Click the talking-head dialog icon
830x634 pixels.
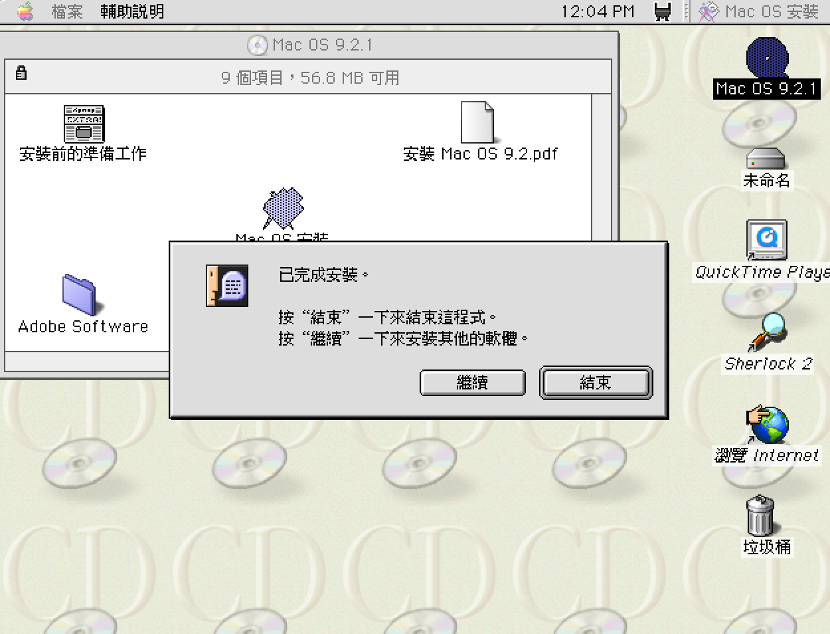(227, 286)
